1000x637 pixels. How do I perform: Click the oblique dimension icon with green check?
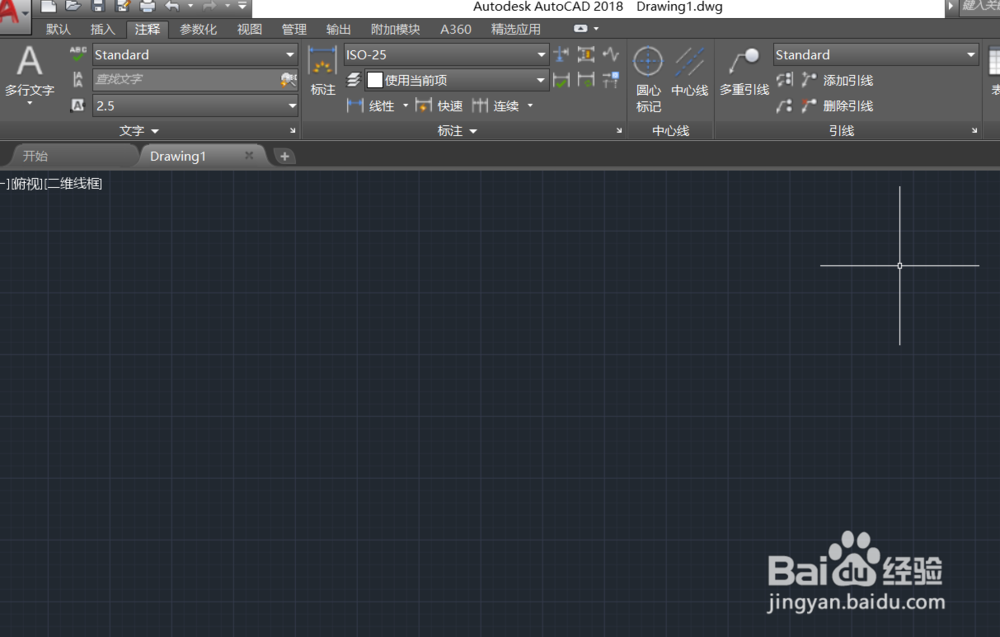[561, 80]
